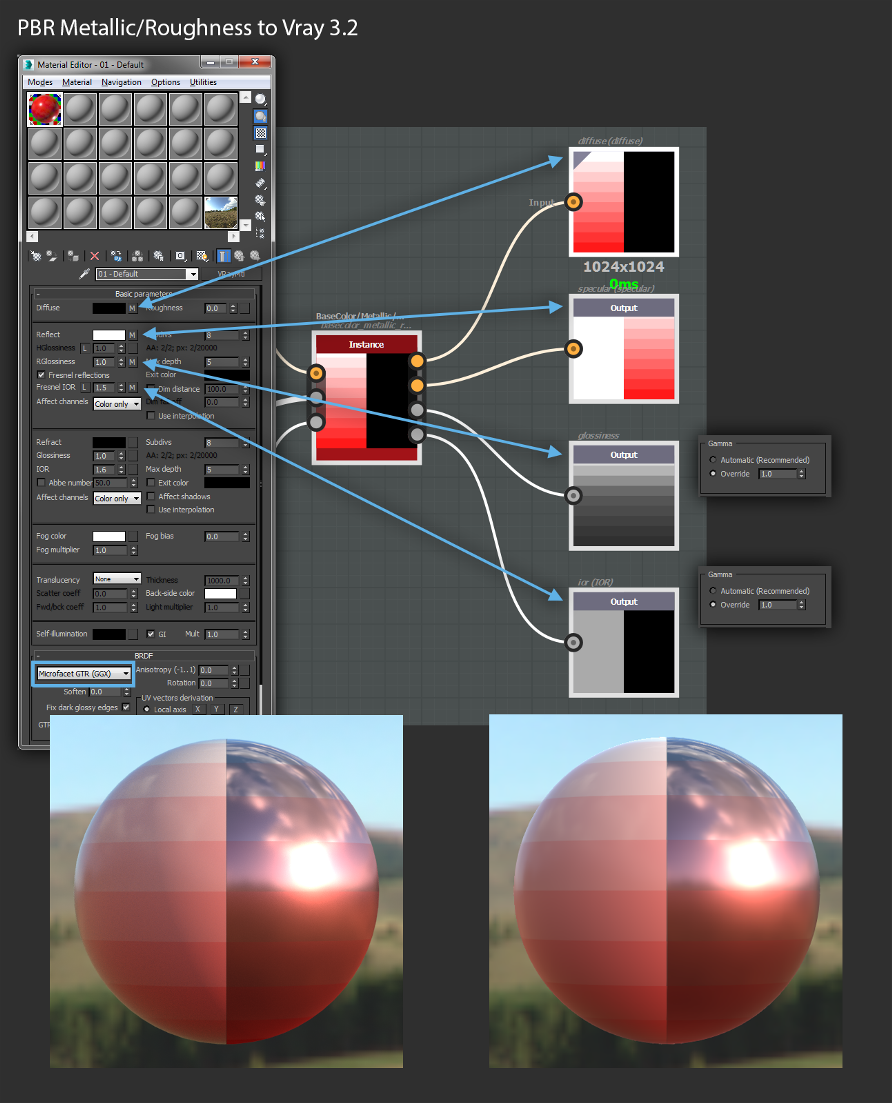Image resolution: width=892 pixels, height=1103 pixels.
Task: Click the red Instance node in graph
Action: [367, 397]
